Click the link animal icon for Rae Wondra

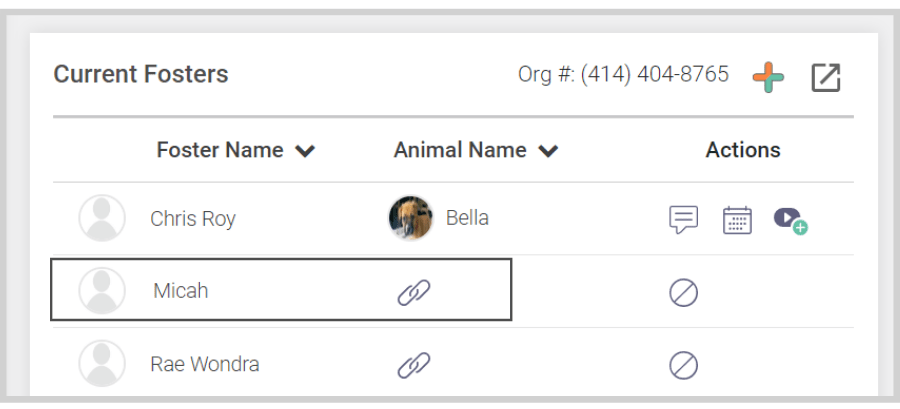[414, 365]
